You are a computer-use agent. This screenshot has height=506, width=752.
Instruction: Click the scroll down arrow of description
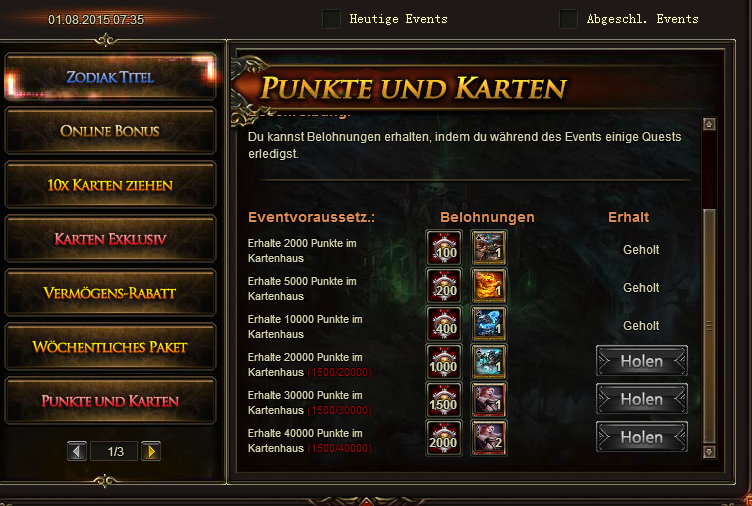coord(709,452)
